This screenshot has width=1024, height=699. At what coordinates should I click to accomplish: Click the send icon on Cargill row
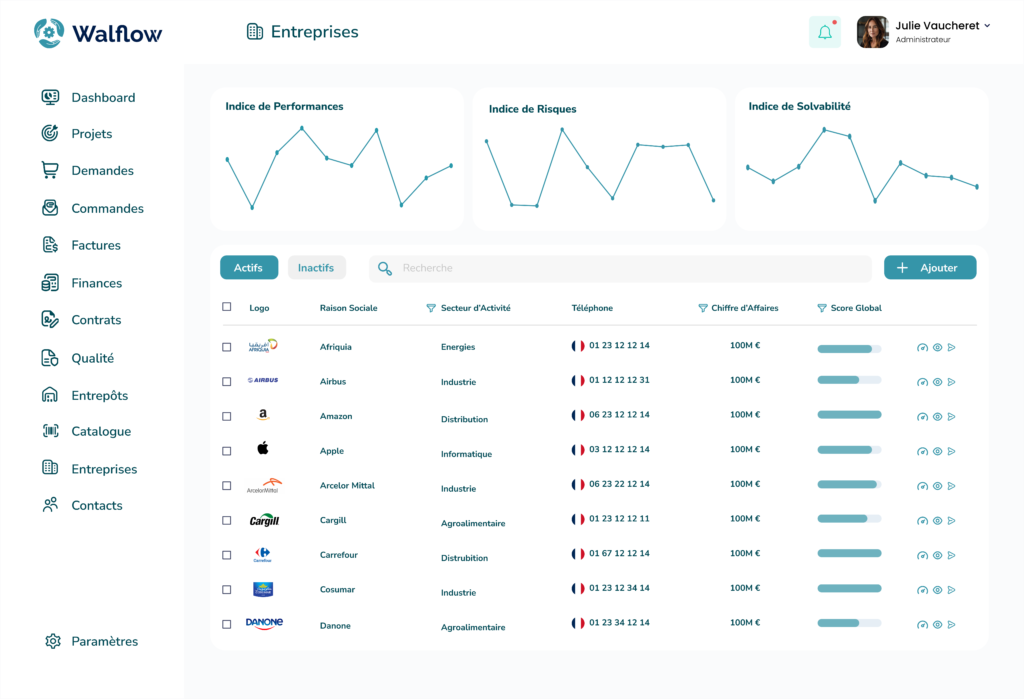pyautogui.click(x=951, y=519)
